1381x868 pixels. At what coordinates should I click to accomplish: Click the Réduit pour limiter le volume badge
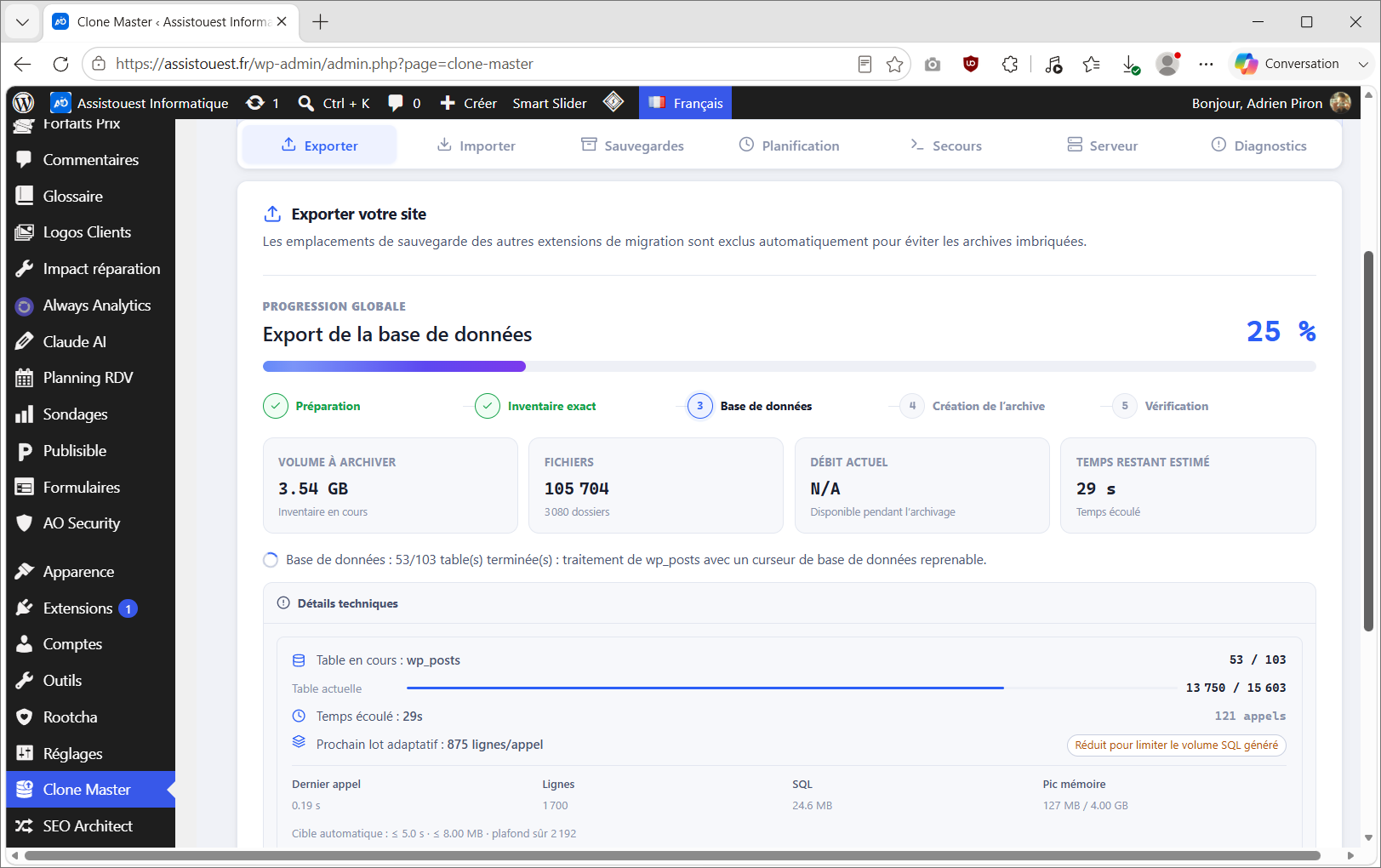(1176, 745)
